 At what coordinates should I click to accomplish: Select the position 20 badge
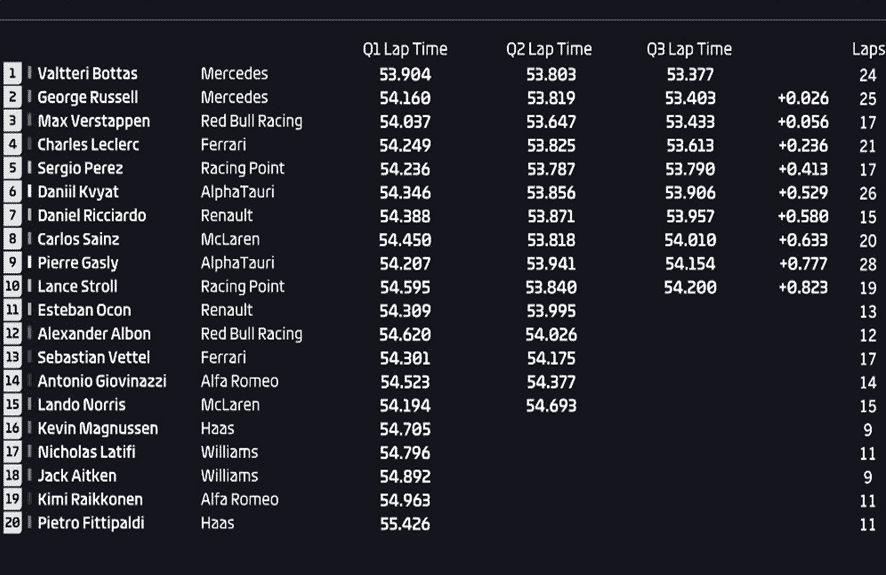point(12,523)
